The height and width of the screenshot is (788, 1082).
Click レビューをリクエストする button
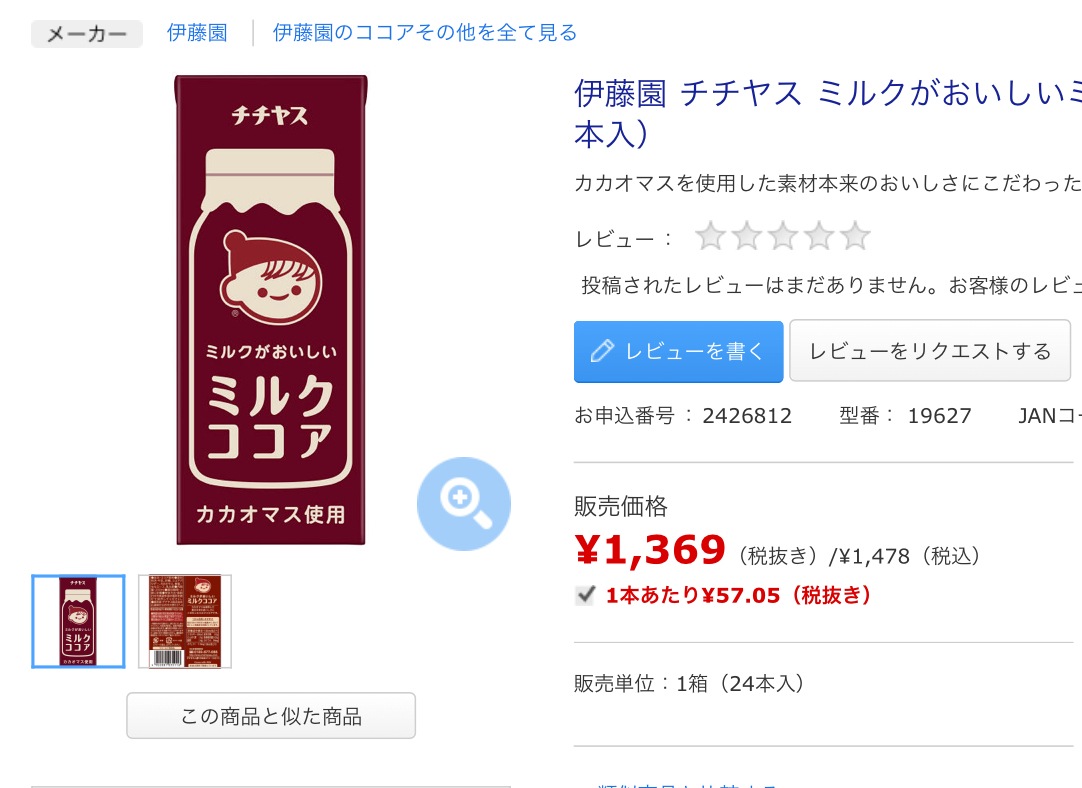click(x=930, y=351)
